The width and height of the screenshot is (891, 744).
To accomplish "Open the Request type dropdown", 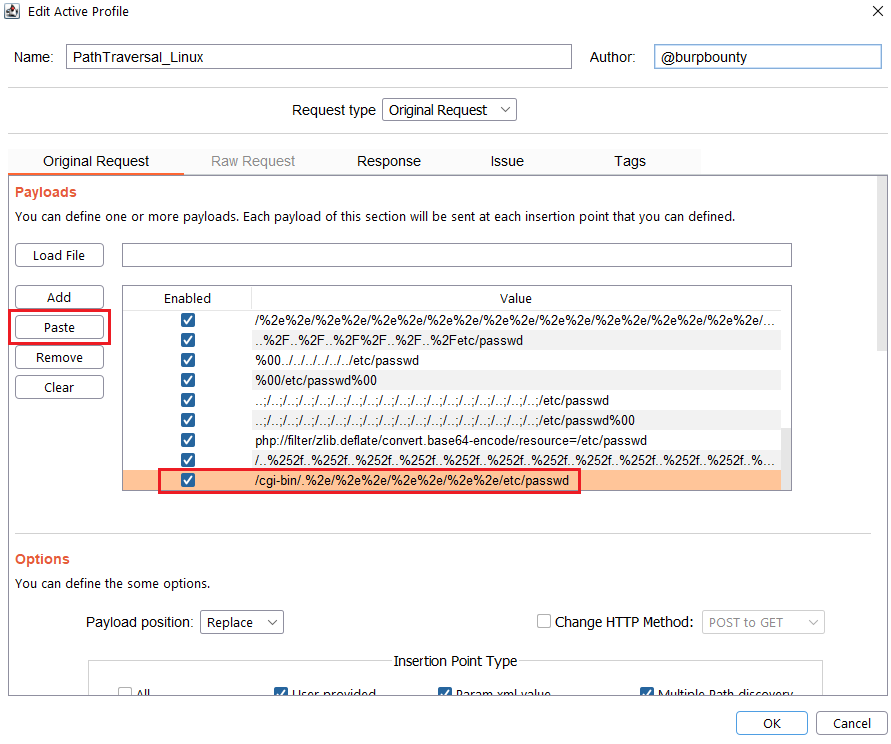I will tap(449, 110).
